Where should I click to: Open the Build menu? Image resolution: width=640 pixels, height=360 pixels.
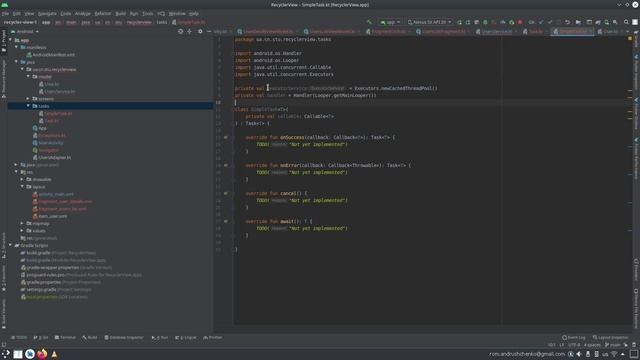[120, 13]
